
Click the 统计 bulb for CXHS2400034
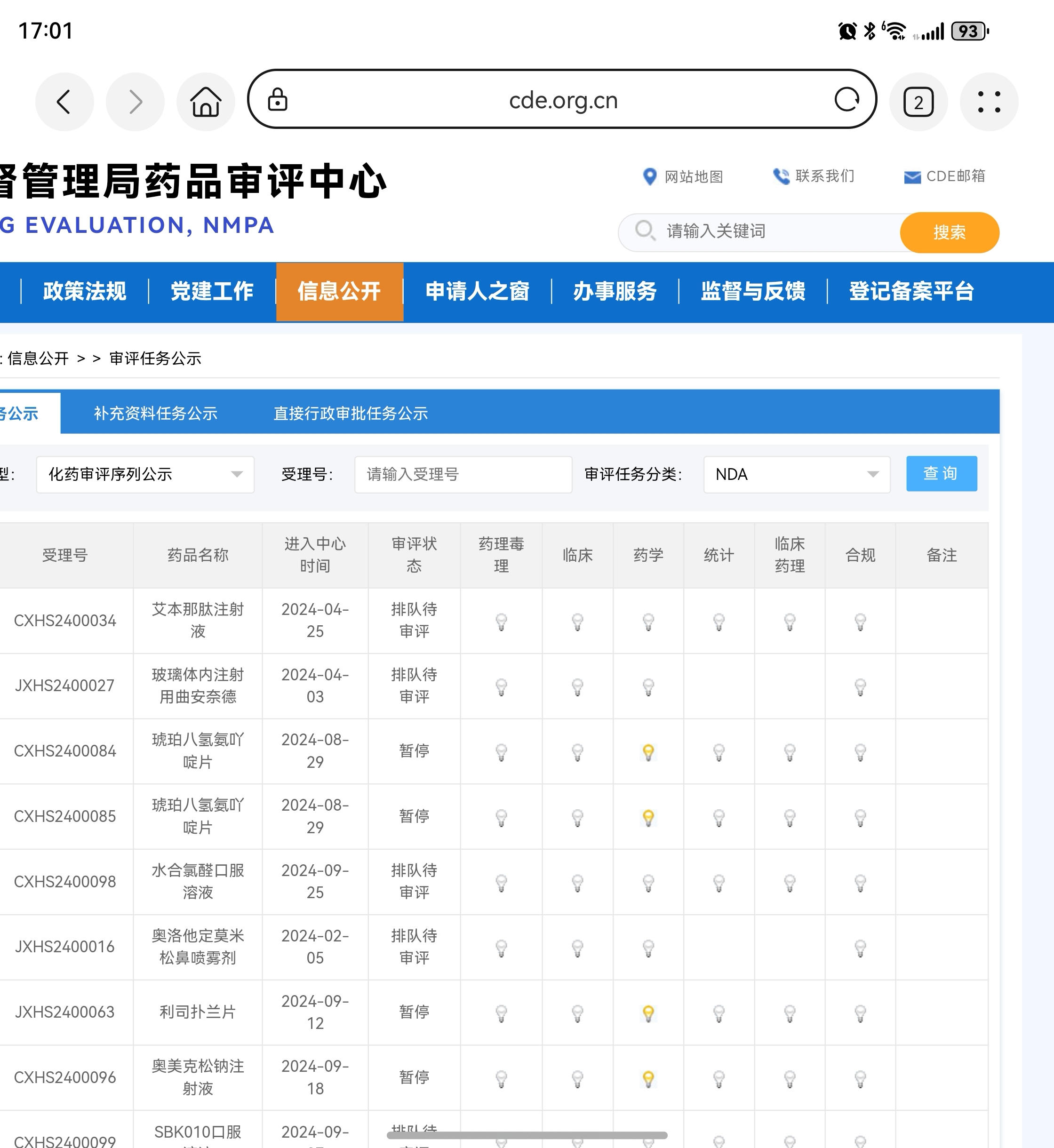tap(719, 622)
